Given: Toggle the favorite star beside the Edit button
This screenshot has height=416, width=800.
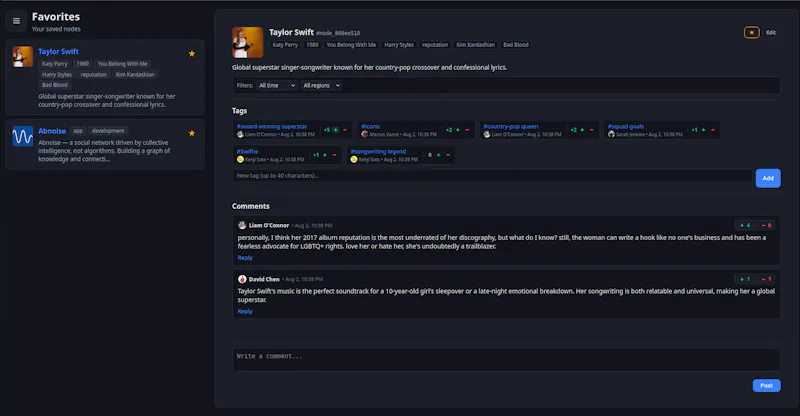Looking at the screenshot, I should click(751, 33).
